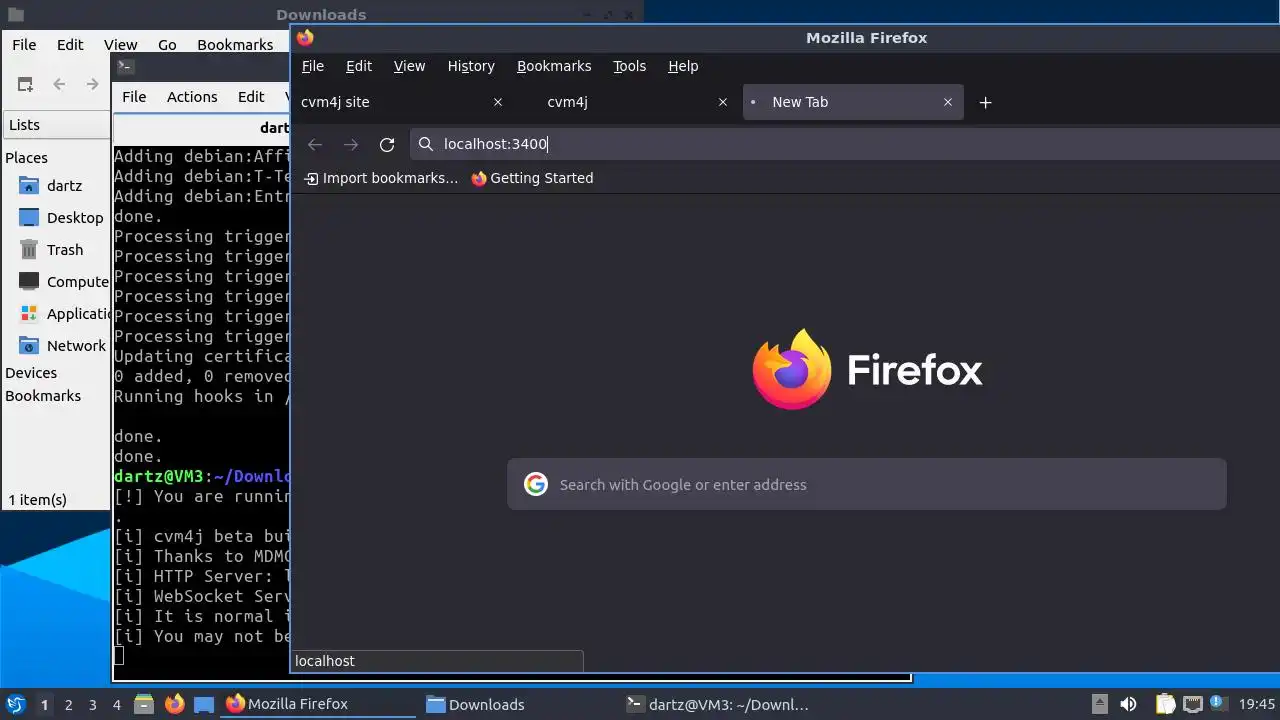Click the network icon in system tray
This screenshot has width=1280, height=720.
[x=1192, y=704]
